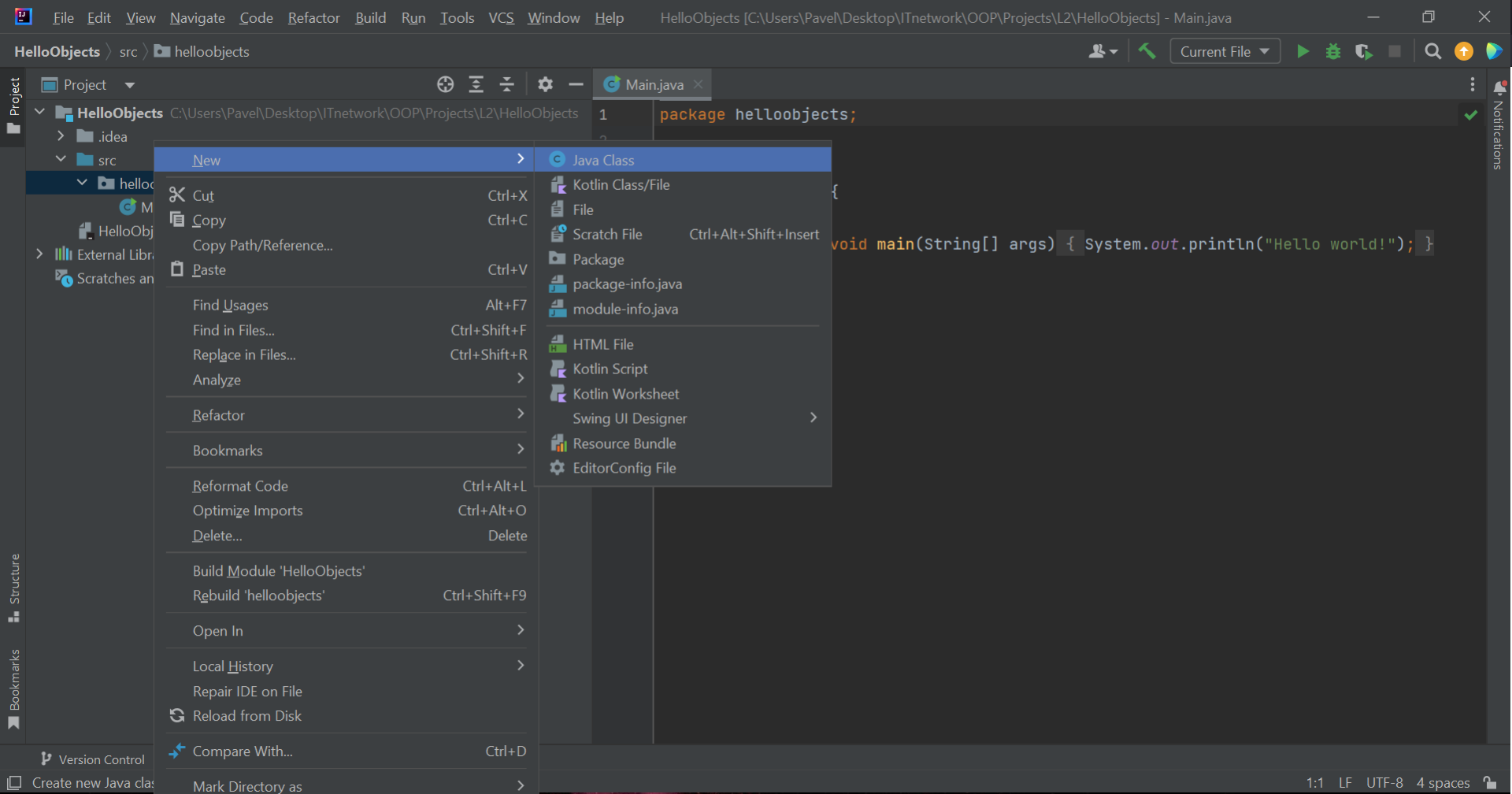Viewport: 1512px width, 794px height.
Task: Click helloobjects breadcrumb in navigation bar
Action: pyautogui.click(x=211, y=52)
